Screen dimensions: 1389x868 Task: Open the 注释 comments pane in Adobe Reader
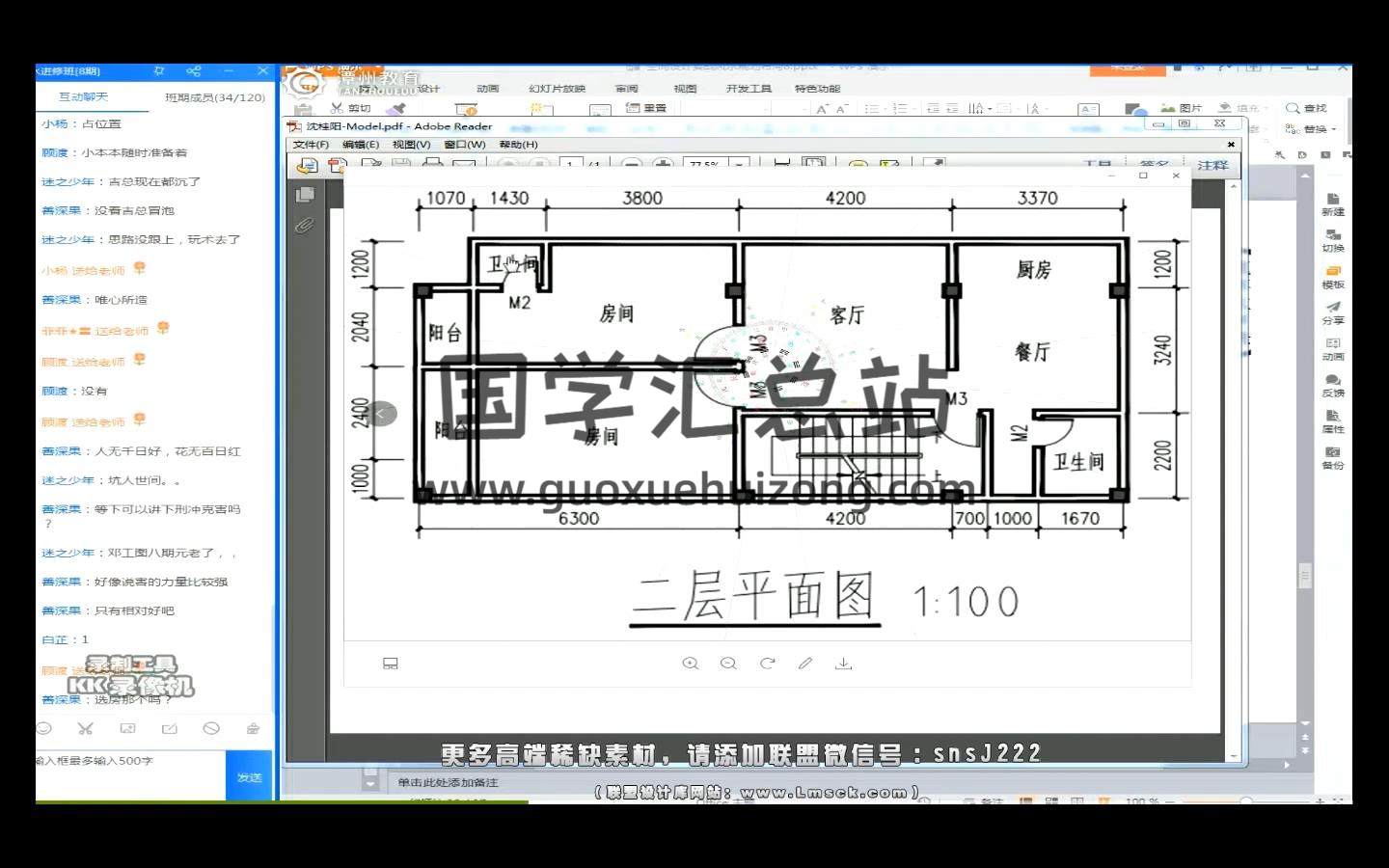coord(1212,165)
